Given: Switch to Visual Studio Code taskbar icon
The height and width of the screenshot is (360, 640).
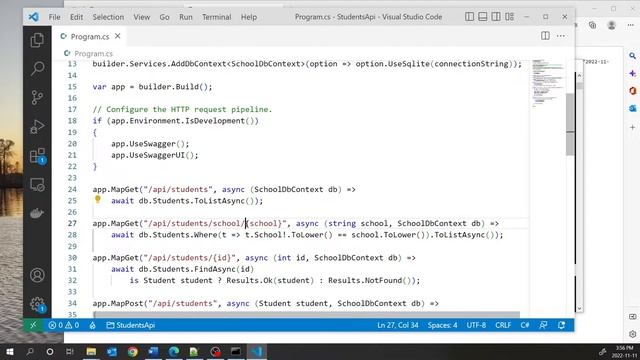Looking at the screenshot, I should coord(257,351).
